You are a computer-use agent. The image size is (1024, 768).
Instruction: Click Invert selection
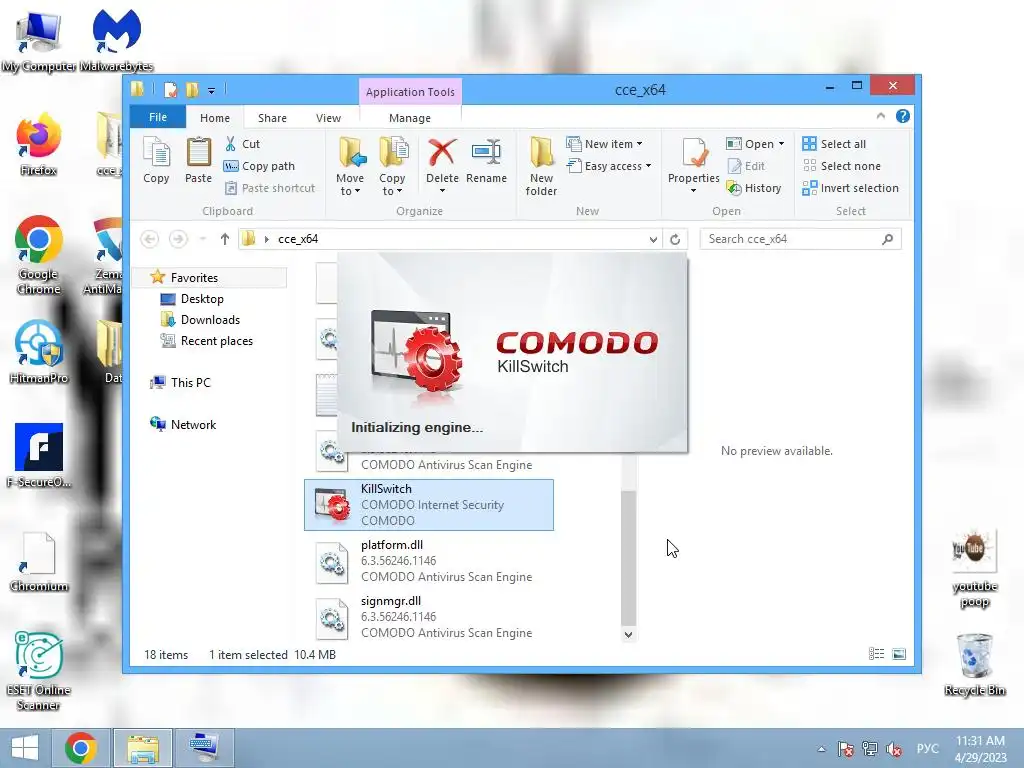(x=850, y=188)
